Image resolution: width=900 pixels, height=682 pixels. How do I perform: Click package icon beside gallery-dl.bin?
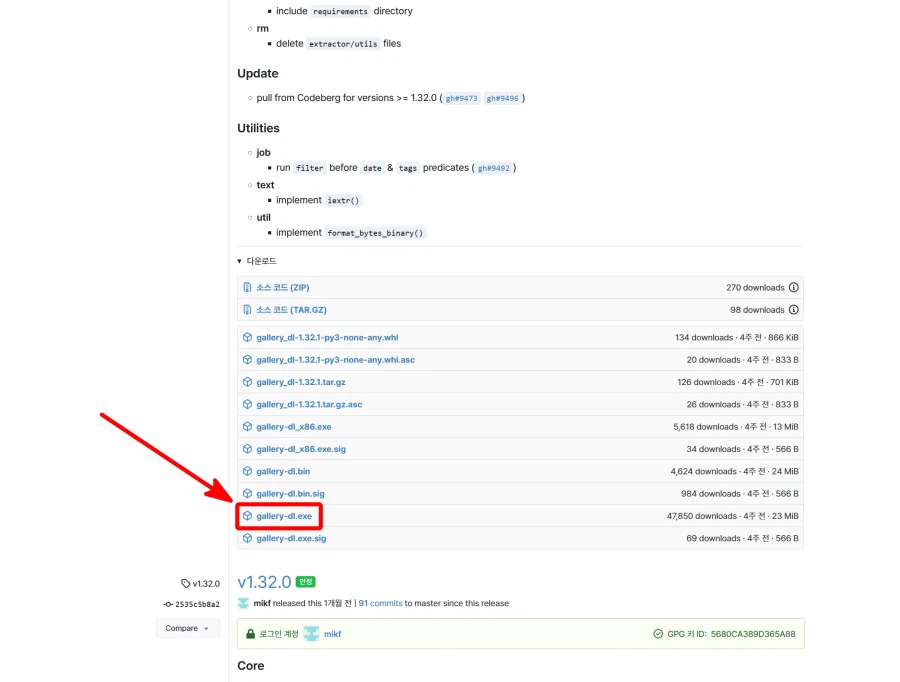(x=247, y=471)
